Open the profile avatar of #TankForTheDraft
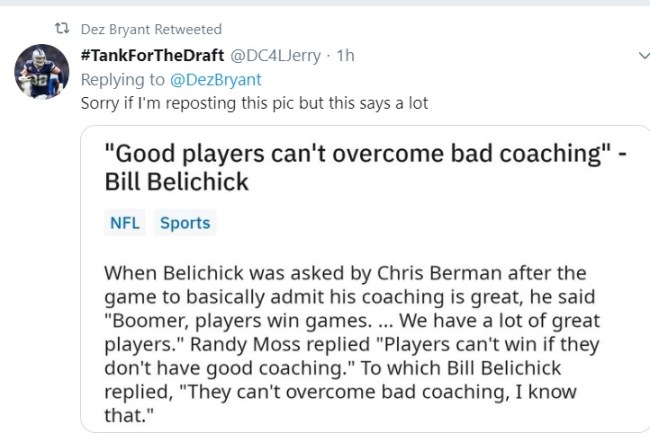 [42, 73]
